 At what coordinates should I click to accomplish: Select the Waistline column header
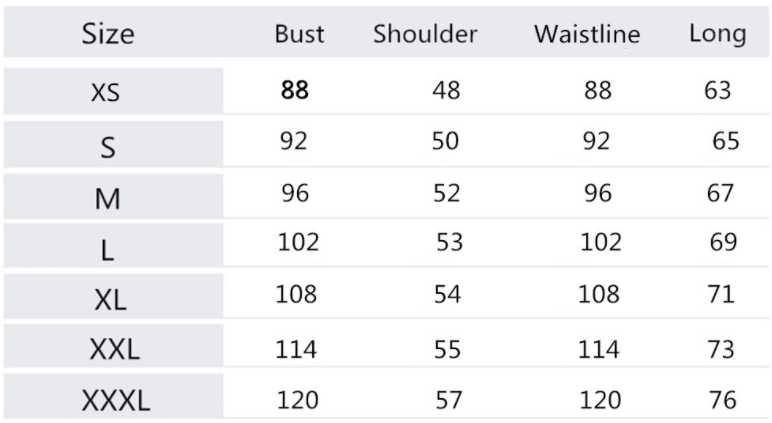(x=587, y=34)
